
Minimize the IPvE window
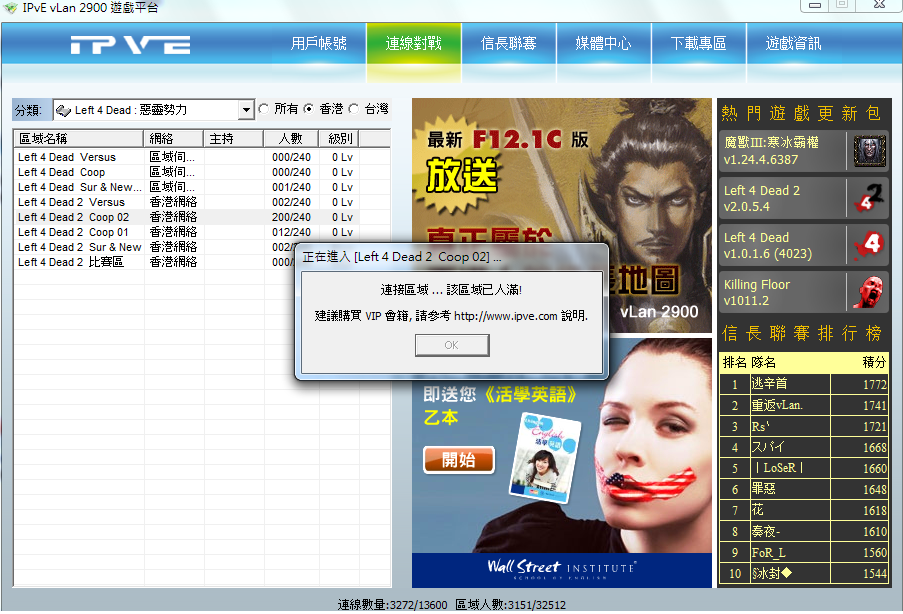[x=815, y=5]
